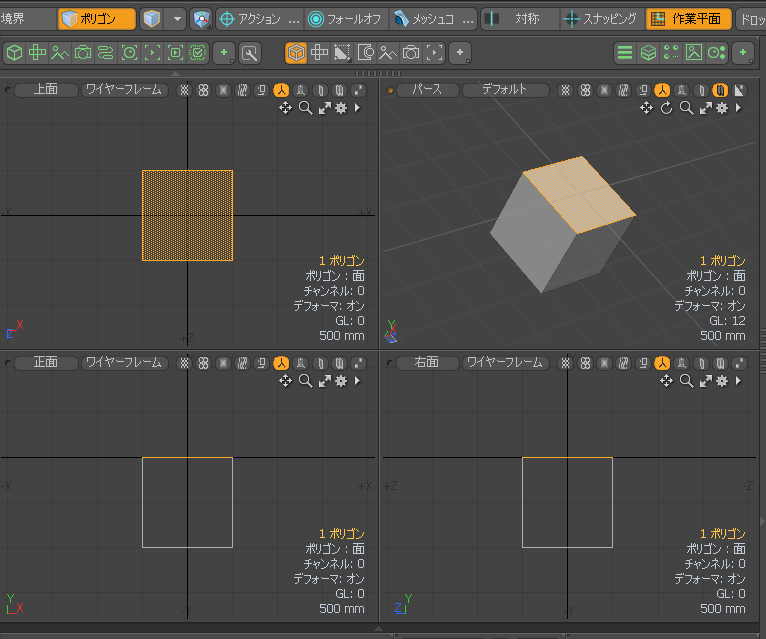Click the zoom magnifier icon in 上面 viewport

coord(305,108)
